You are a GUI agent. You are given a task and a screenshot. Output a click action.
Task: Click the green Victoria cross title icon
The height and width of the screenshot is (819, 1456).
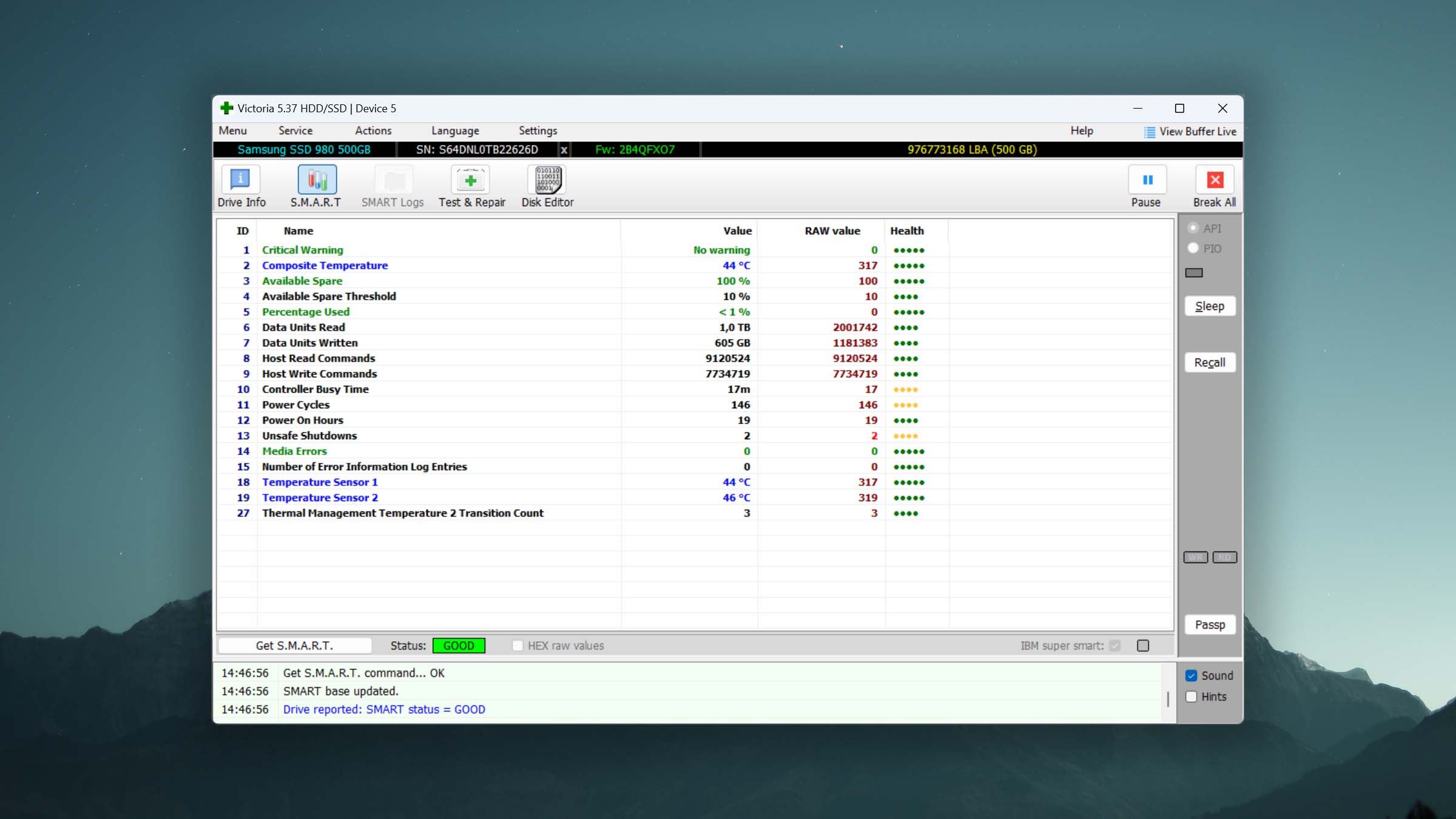[227, 109]
